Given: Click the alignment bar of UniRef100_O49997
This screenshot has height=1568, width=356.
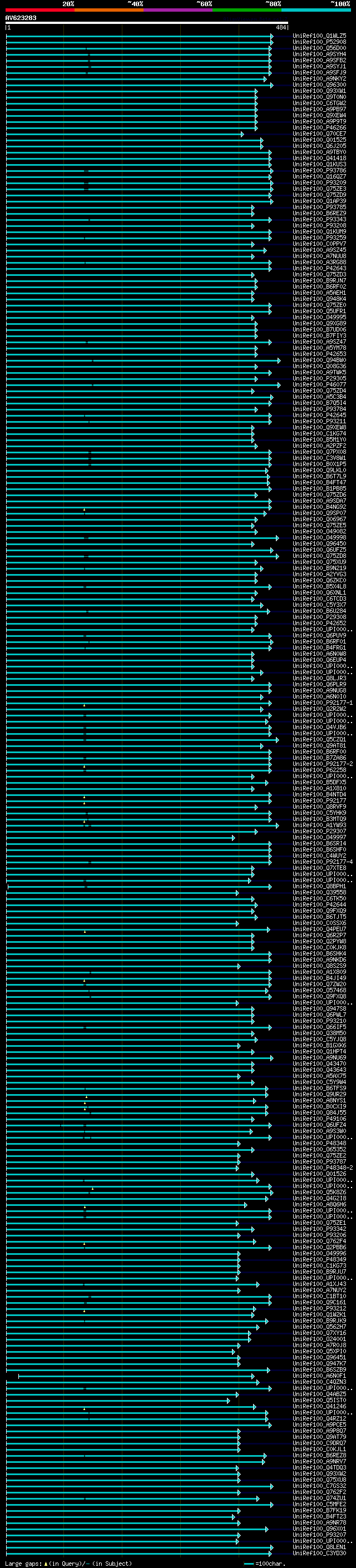Looking at the screenshot, I should (121, 838).
